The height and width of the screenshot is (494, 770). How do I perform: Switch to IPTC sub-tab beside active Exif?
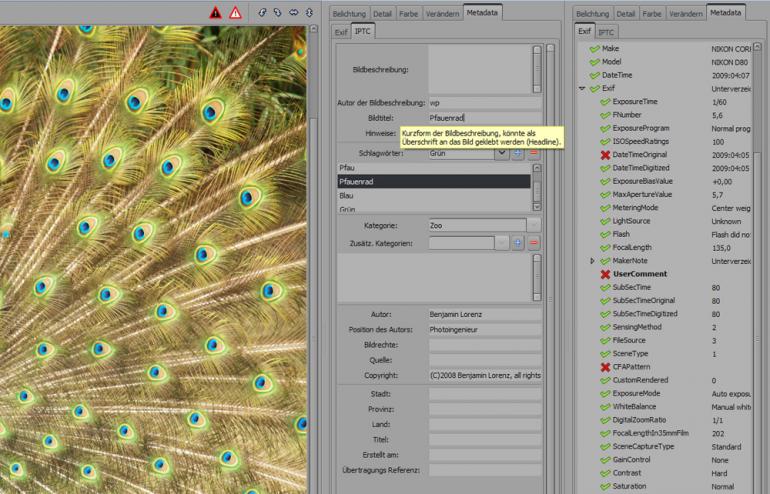click(x=605, y=32)
